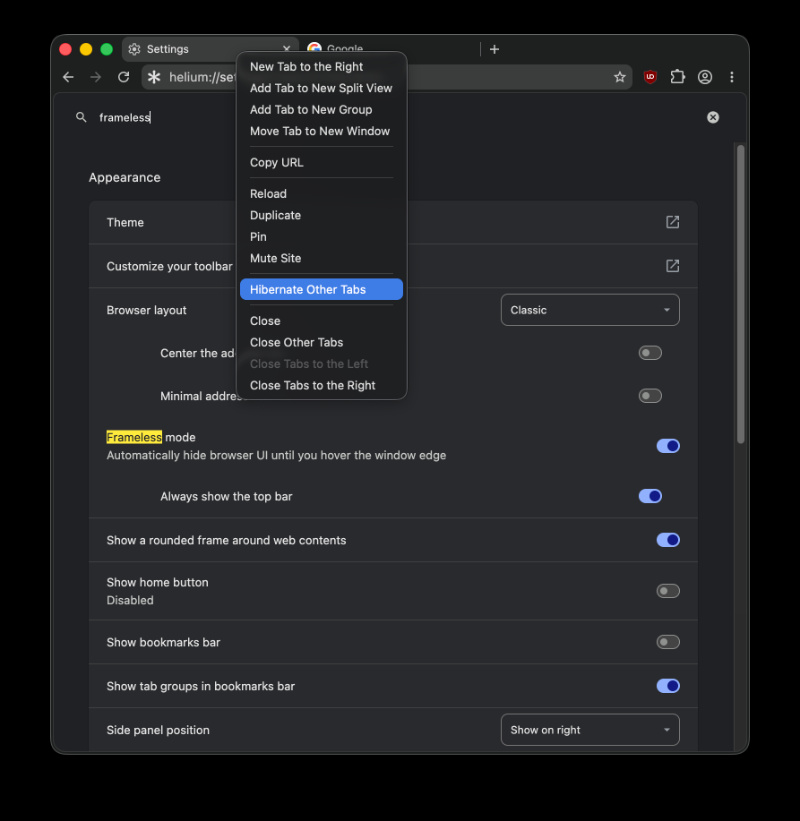Choose Close Other Tabs

pyautogui.click(x=321, y=342)
